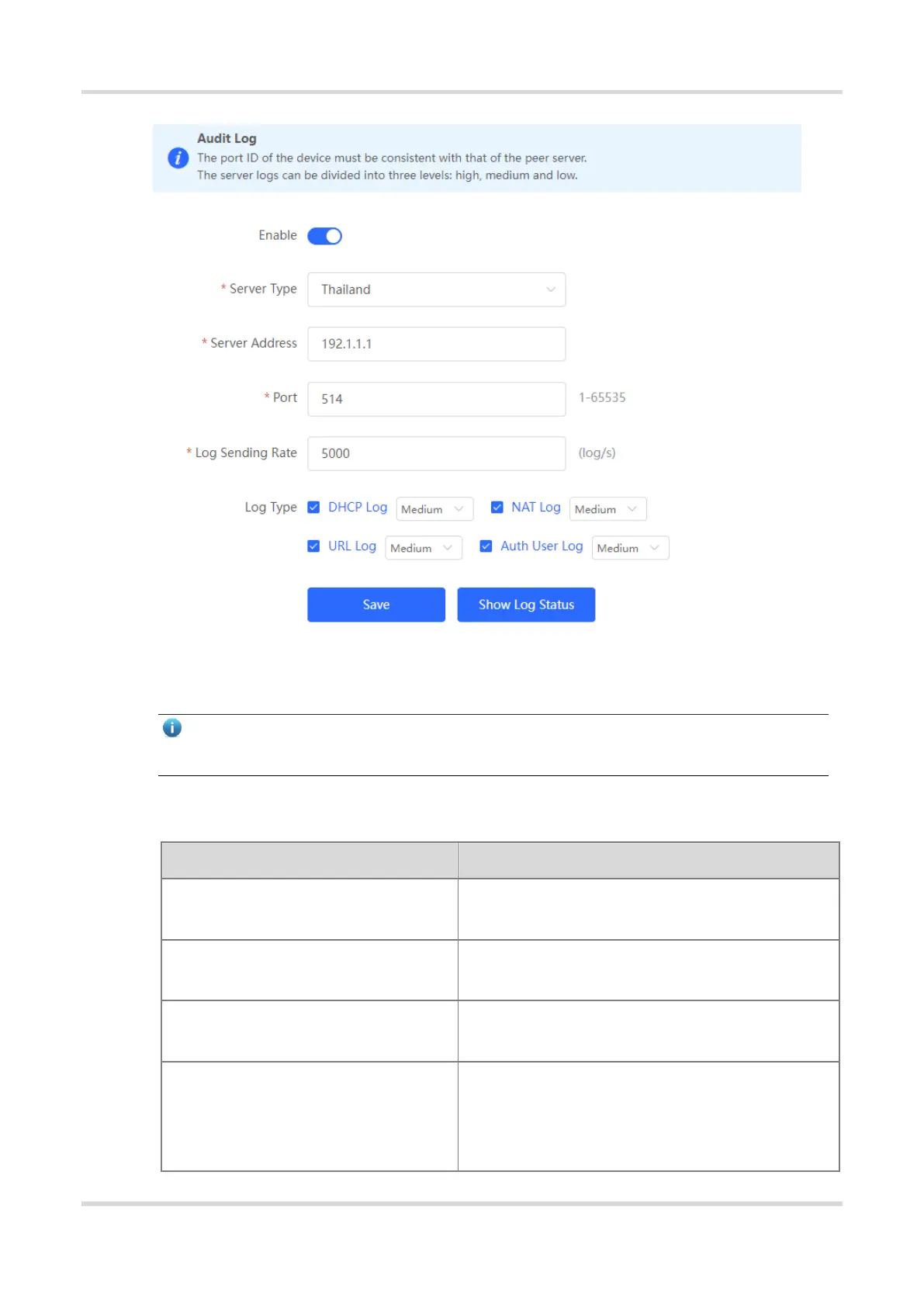Click the Server Type dropdown chevron arrow
The image size is (924, 1307).
coord(551,289)
